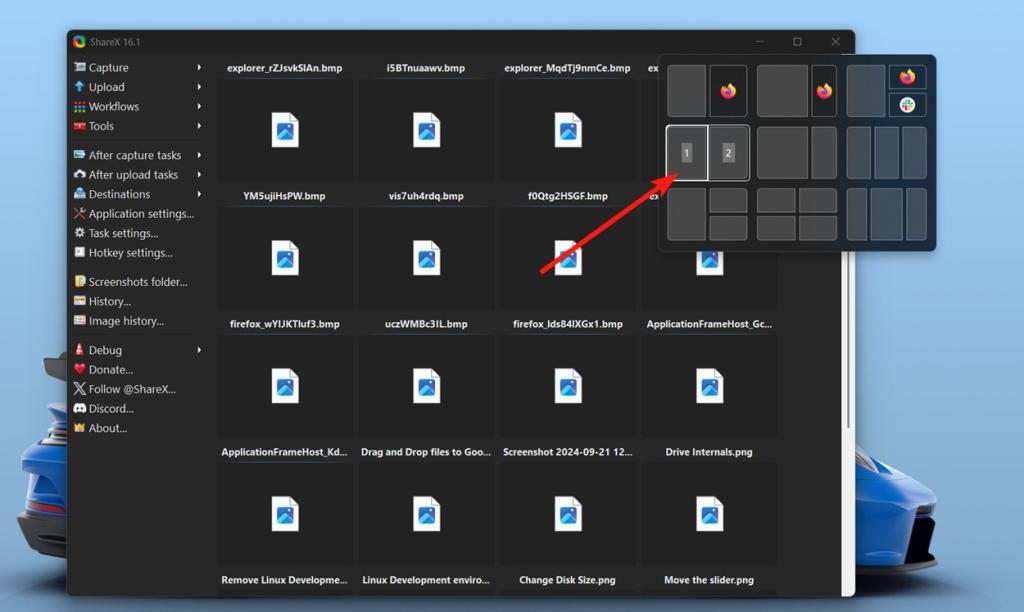Click the Hotkey settings icon
Screen dimensions: 1024x612
pos(79,252)
